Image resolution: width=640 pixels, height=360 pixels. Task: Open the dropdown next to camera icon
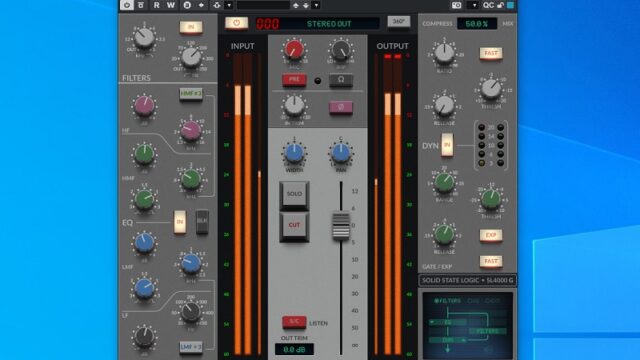473,5
